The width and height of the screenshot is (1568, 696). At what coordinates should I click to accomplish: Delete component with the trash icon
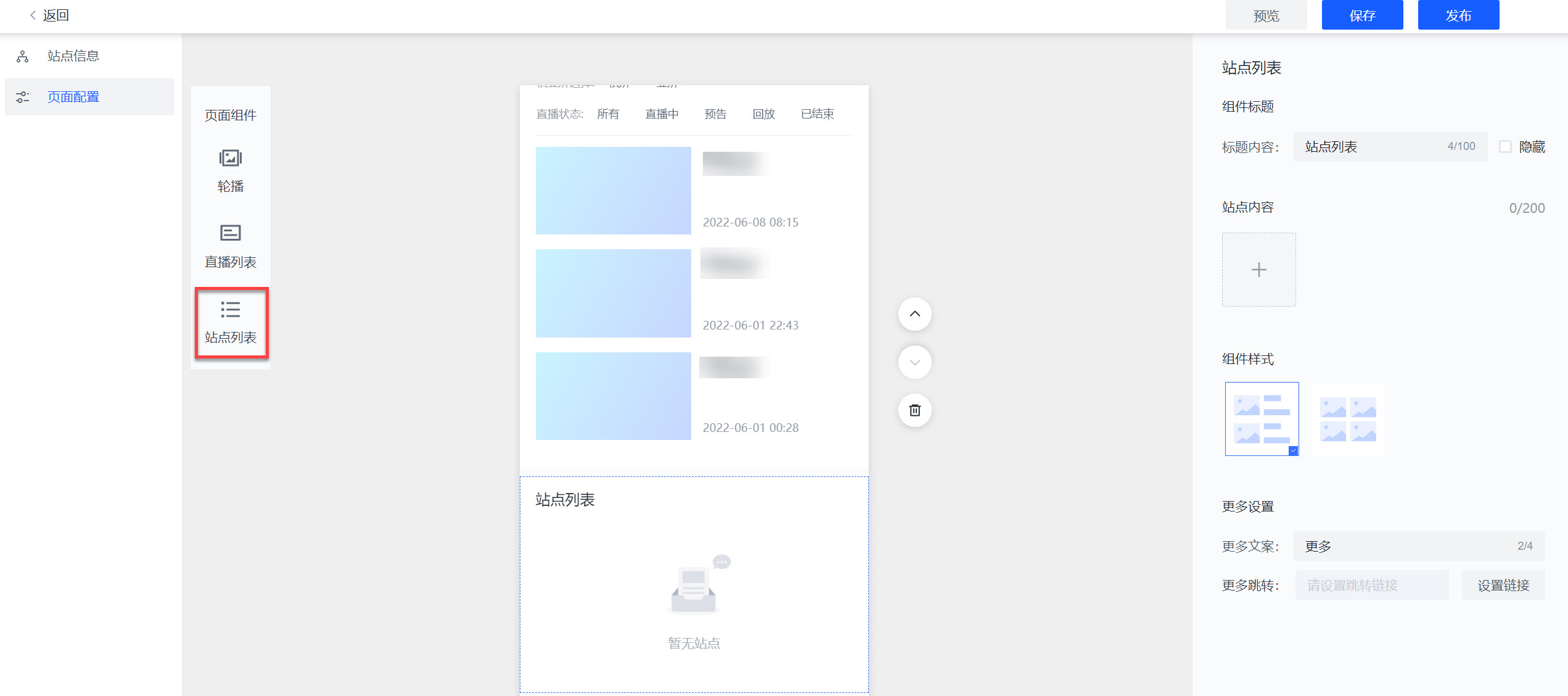tap(915, 410)
